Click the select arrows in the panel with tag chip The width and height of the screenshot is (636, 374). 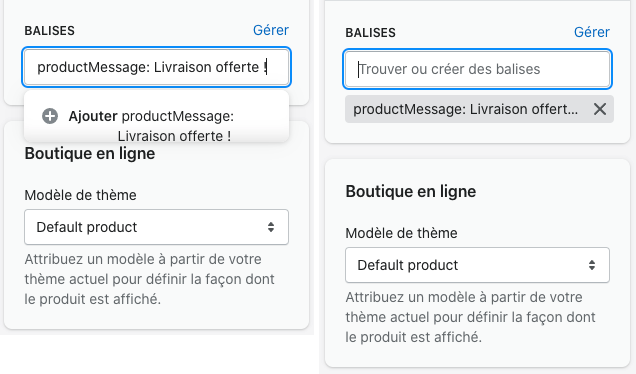click(x=592, y=265)
